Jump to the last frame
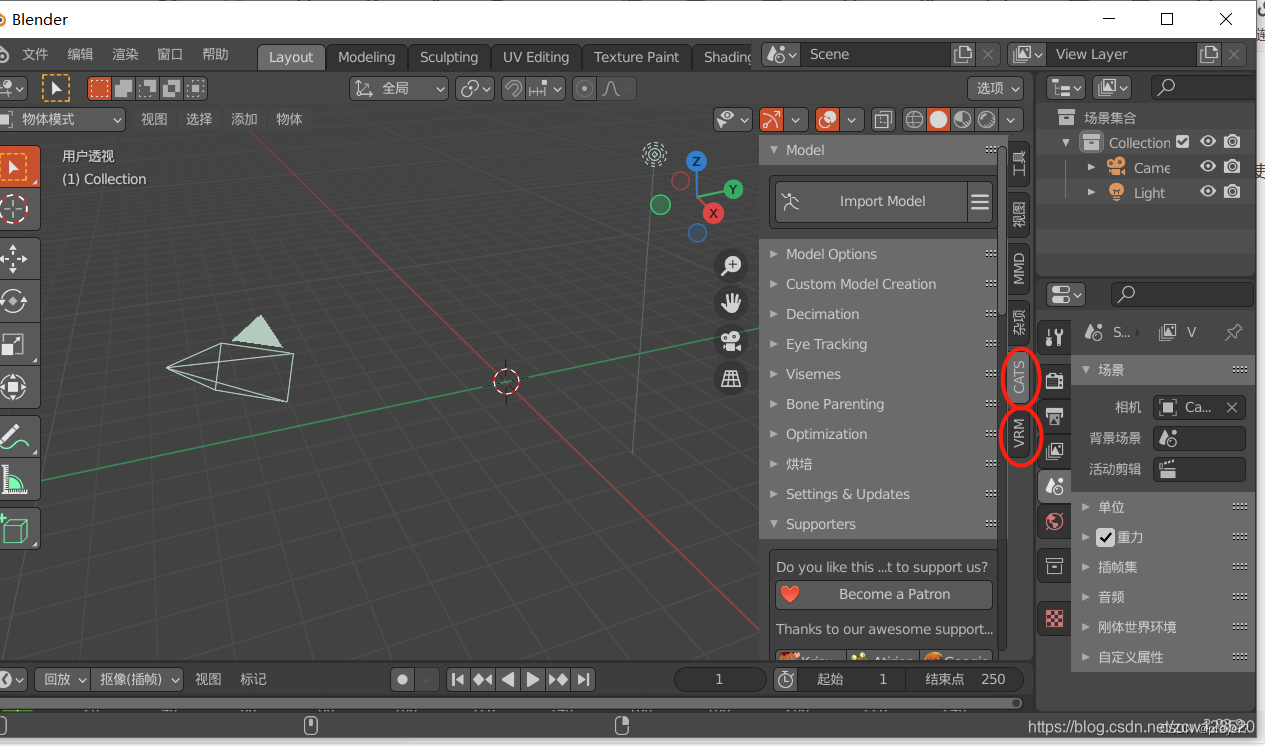The height and width of the screenshot is (746, 1265). [x=584, y=680]
